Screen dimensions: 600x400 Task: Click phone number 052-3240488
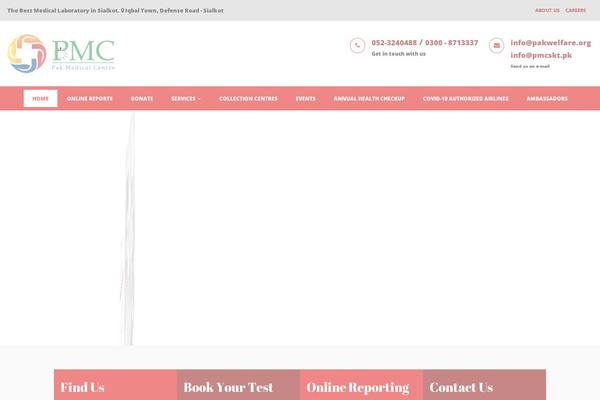[394, 42]
